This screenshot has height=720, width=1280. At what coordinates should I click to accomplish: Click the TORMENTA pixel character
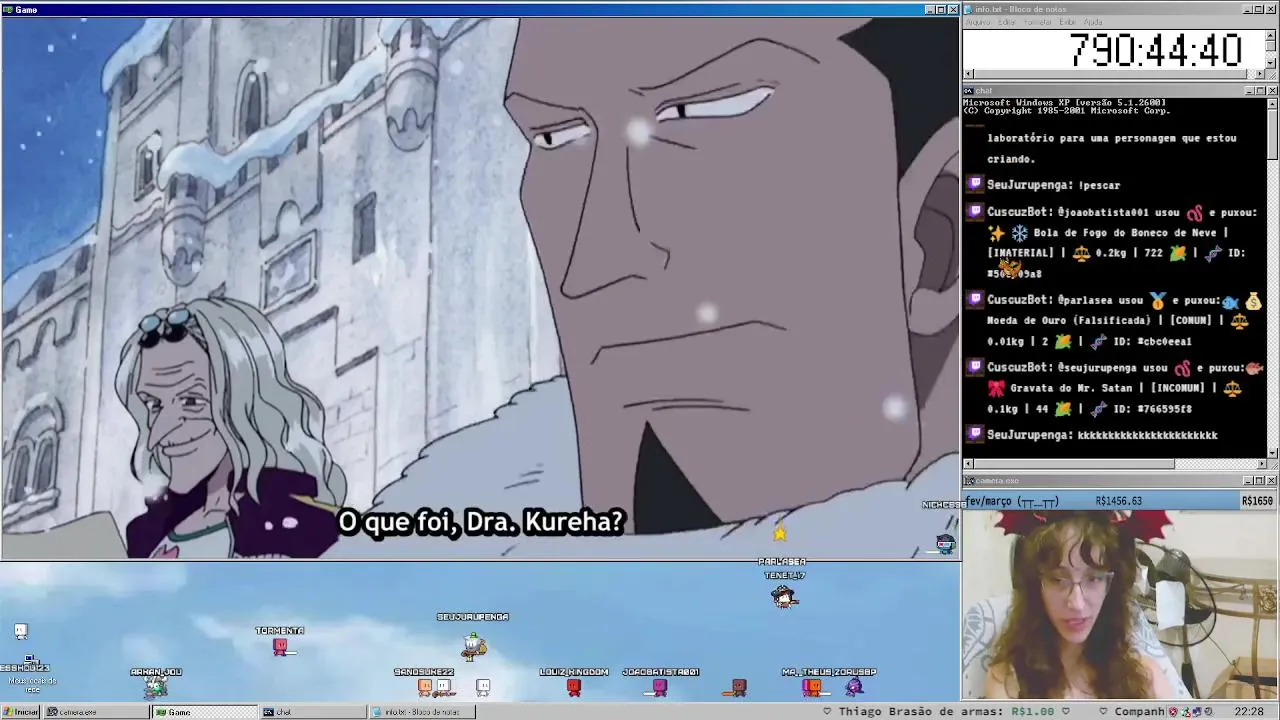pos(281,647)
